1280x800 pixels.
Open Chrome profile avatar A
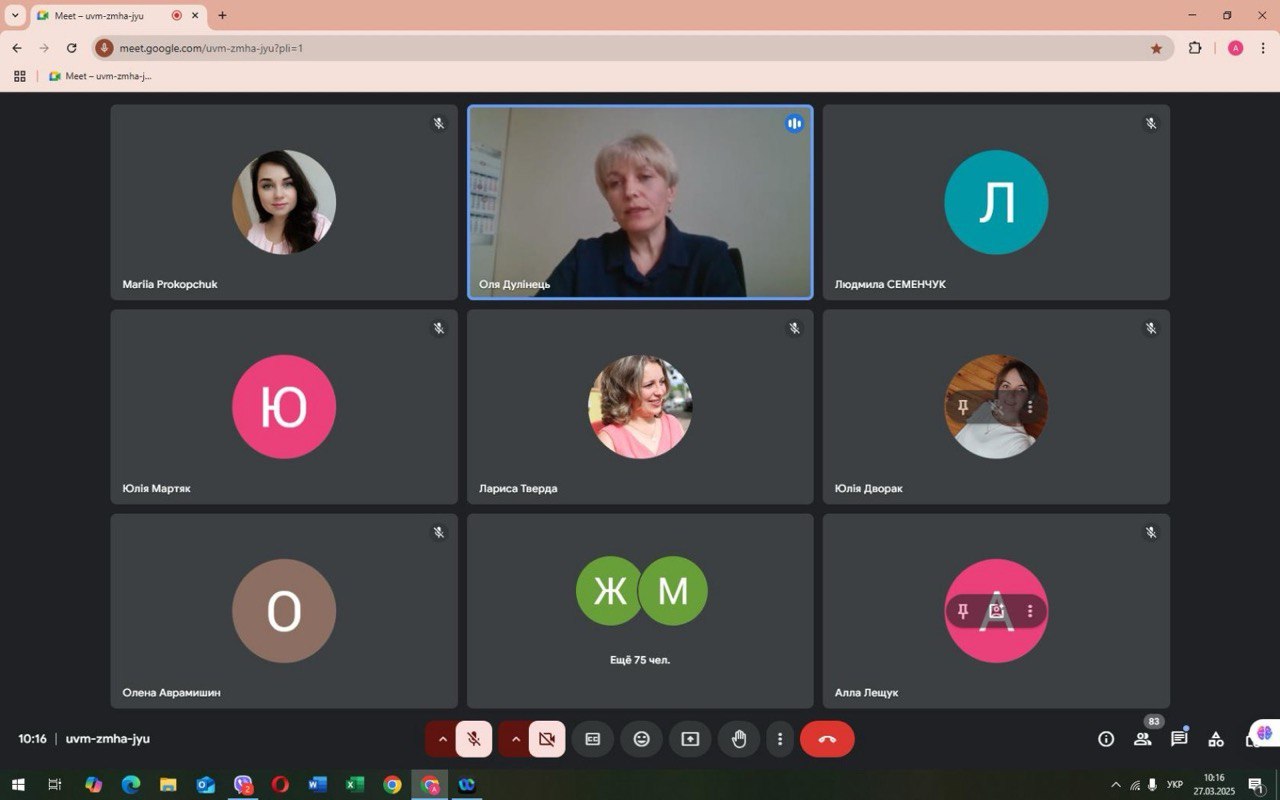coord(1235,48)
